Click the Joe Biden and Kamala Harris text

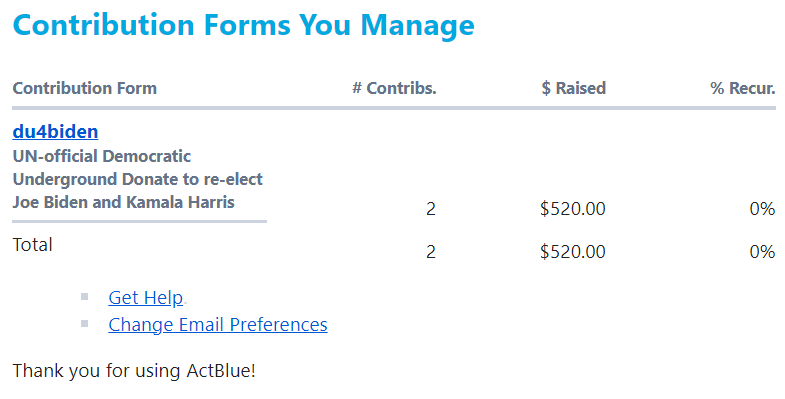124,202
